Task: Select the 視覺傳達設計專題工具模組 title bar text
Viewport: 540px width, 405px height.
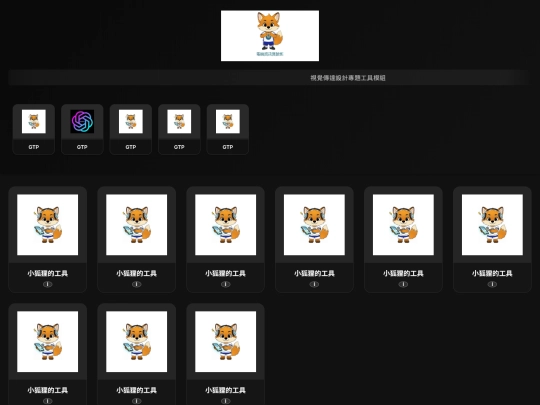Action: (347, 78)
